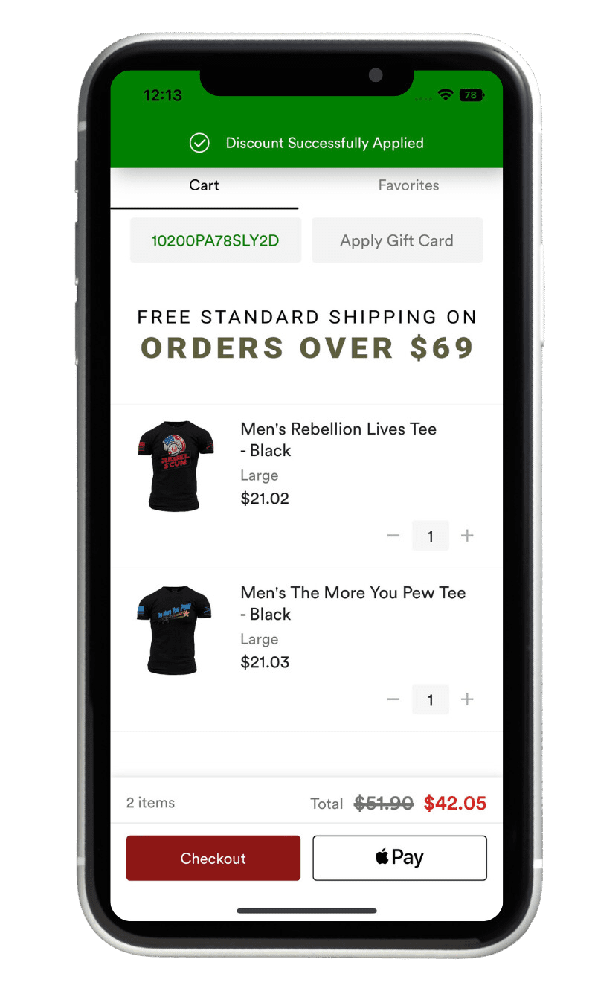Open The More You Pew Tee thumbnail
The width and height of the screenshot is (595, 1000).
(174, 630)
